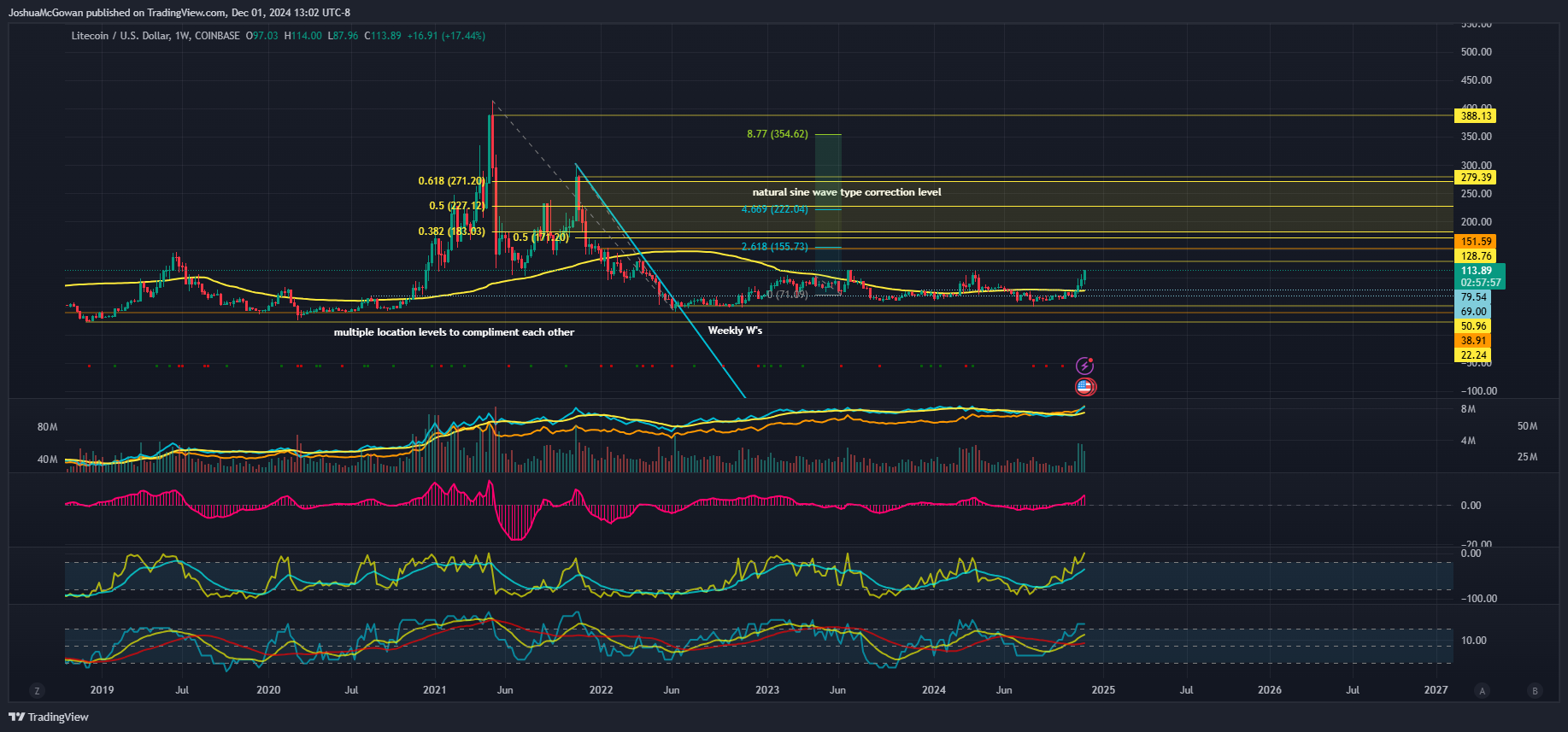Viewport: 1568px width, 732px height.
Task: Click the 79.54 price label
Action: (x=1473, y=297)
